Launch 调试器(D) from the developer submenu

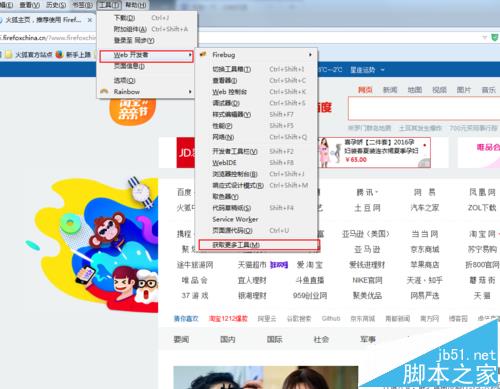pos(256,103)
